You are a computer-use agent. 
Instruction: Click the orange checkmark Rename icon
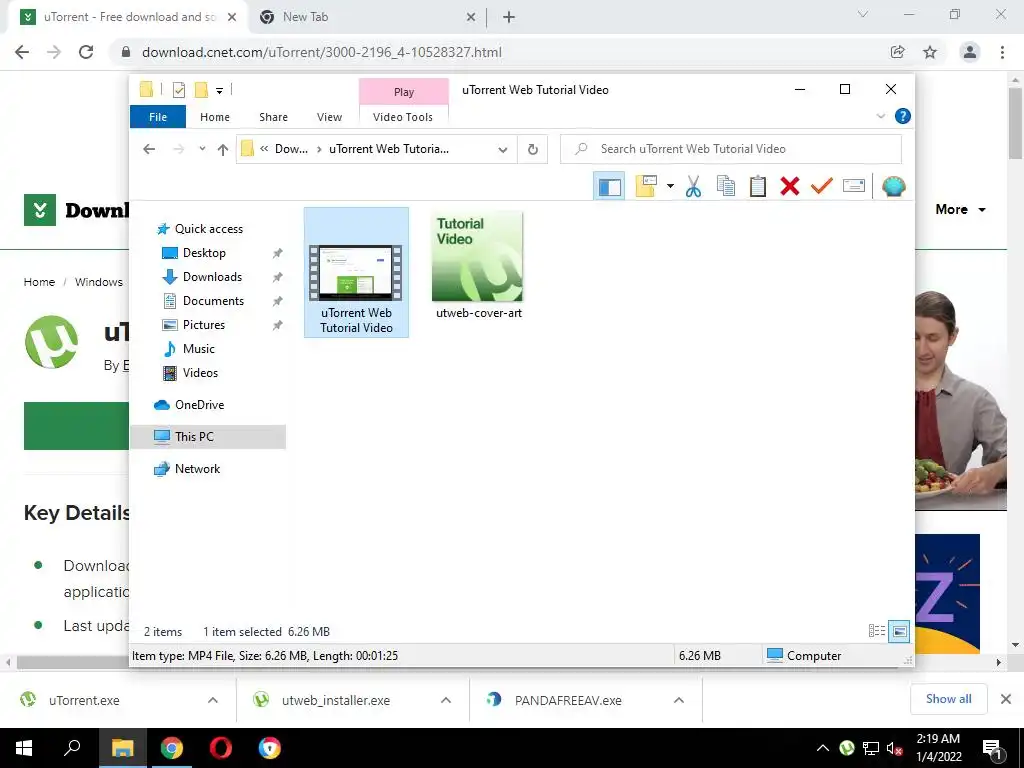[x=822, y=187]
